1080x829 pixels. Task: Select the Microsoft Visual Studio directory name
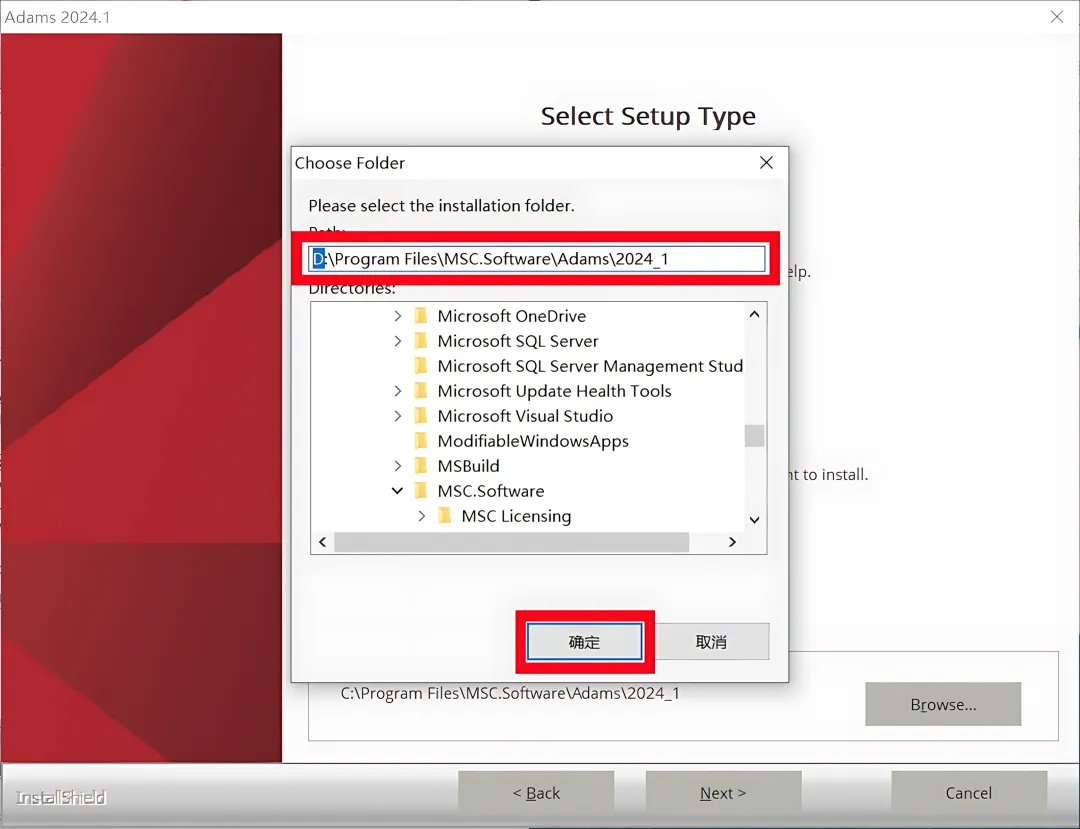[x=526, y=416]
